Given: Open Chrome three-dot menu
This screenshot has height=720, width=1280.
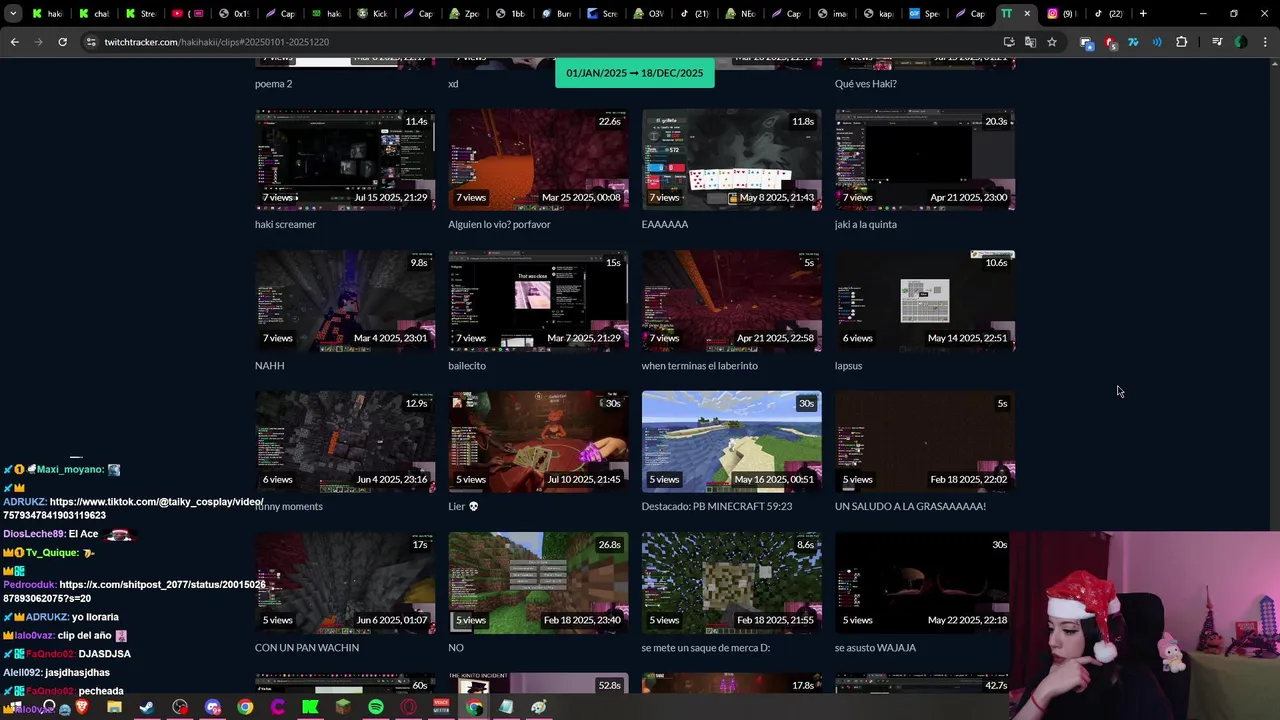Looking at the screenshot, I should (x=1264, y=42).
